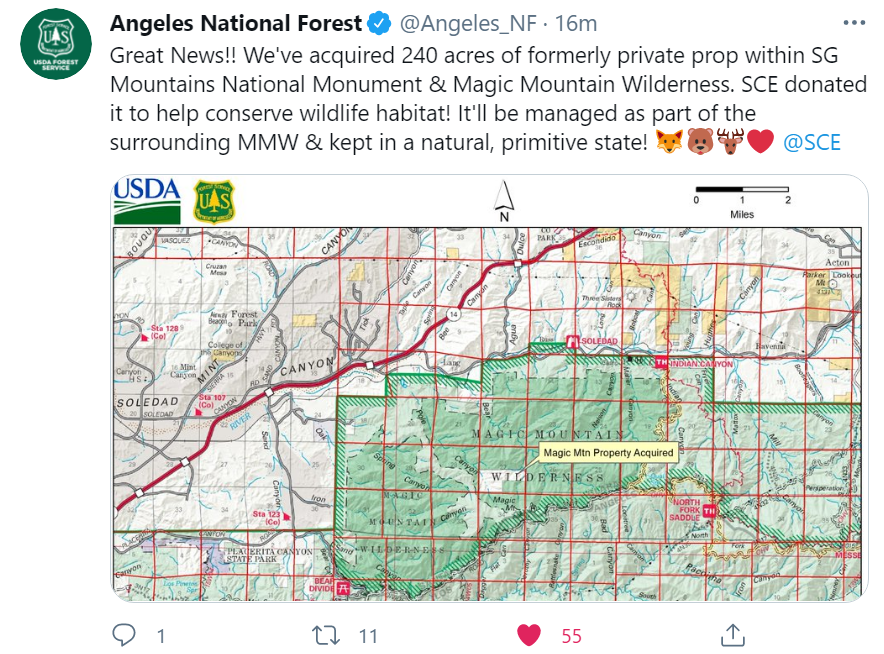Screen dimensions: 884x654
Task: Click the reply speech bubble icon
Action: [124, 635]
